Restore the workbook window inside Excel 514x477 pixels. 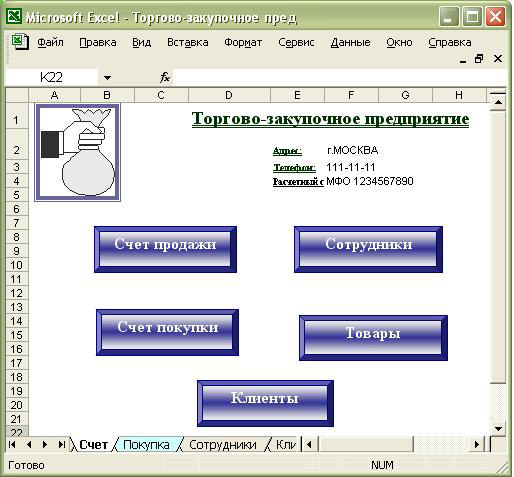tap(479, 59)
